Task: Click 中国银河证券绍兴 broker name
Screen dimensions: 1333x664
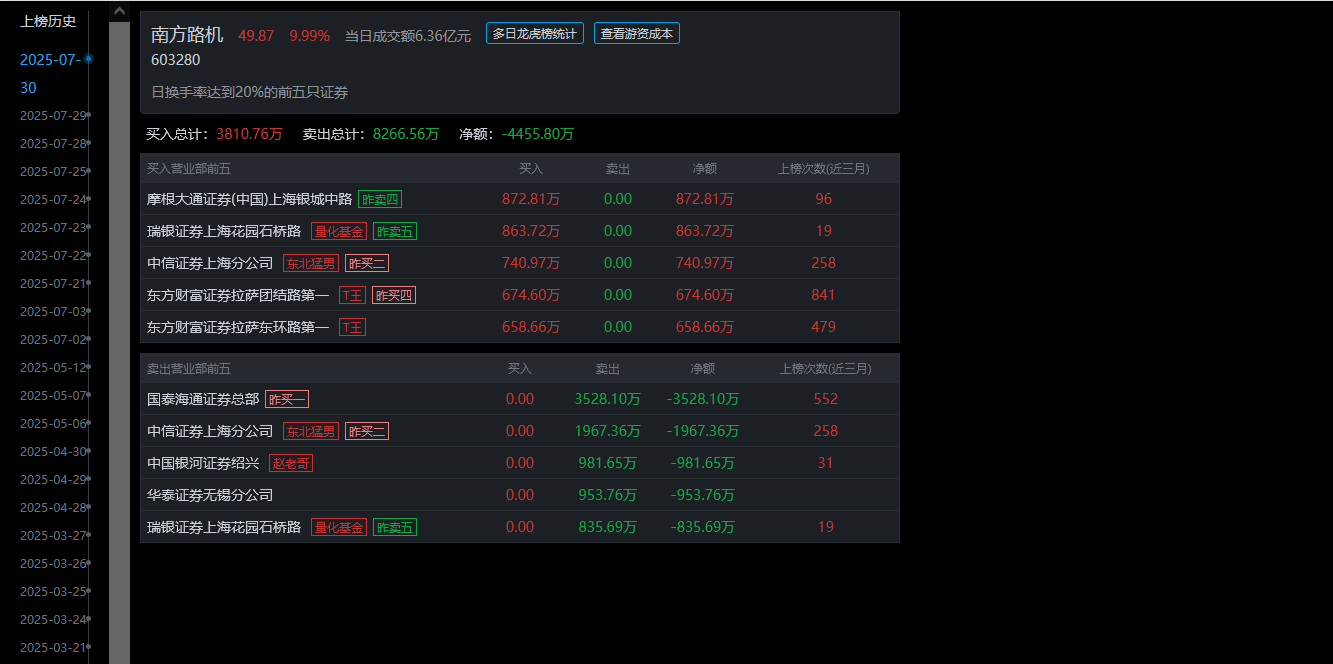Action: click(203, 463)
